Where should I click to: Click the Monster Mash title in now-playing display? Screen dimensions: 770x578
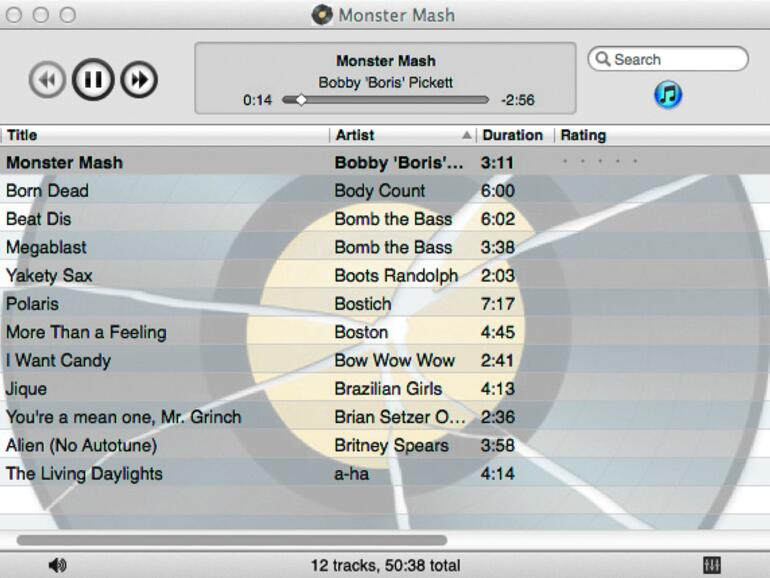pos(385,60)
